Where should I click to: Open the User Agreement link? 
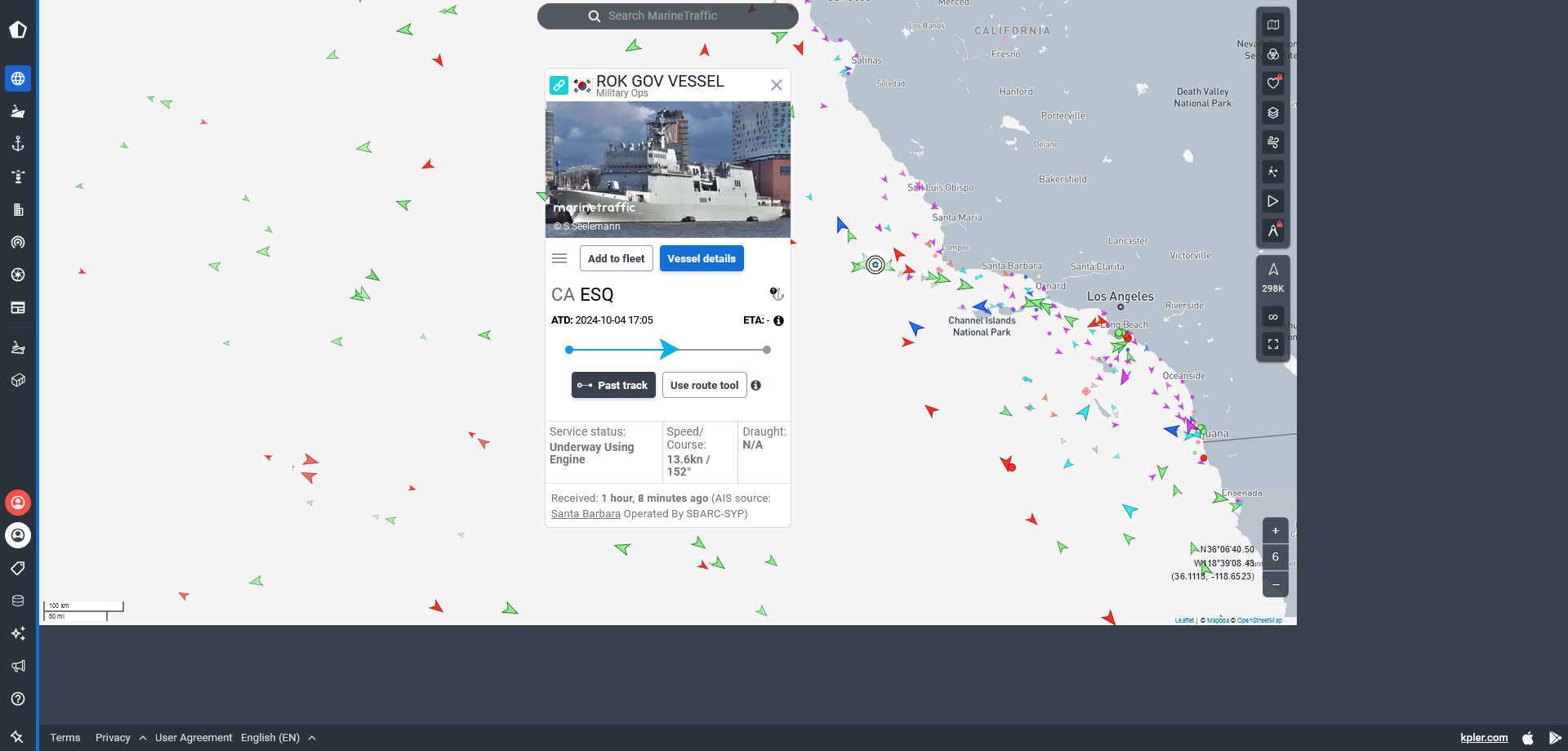[x=194, y=737]
